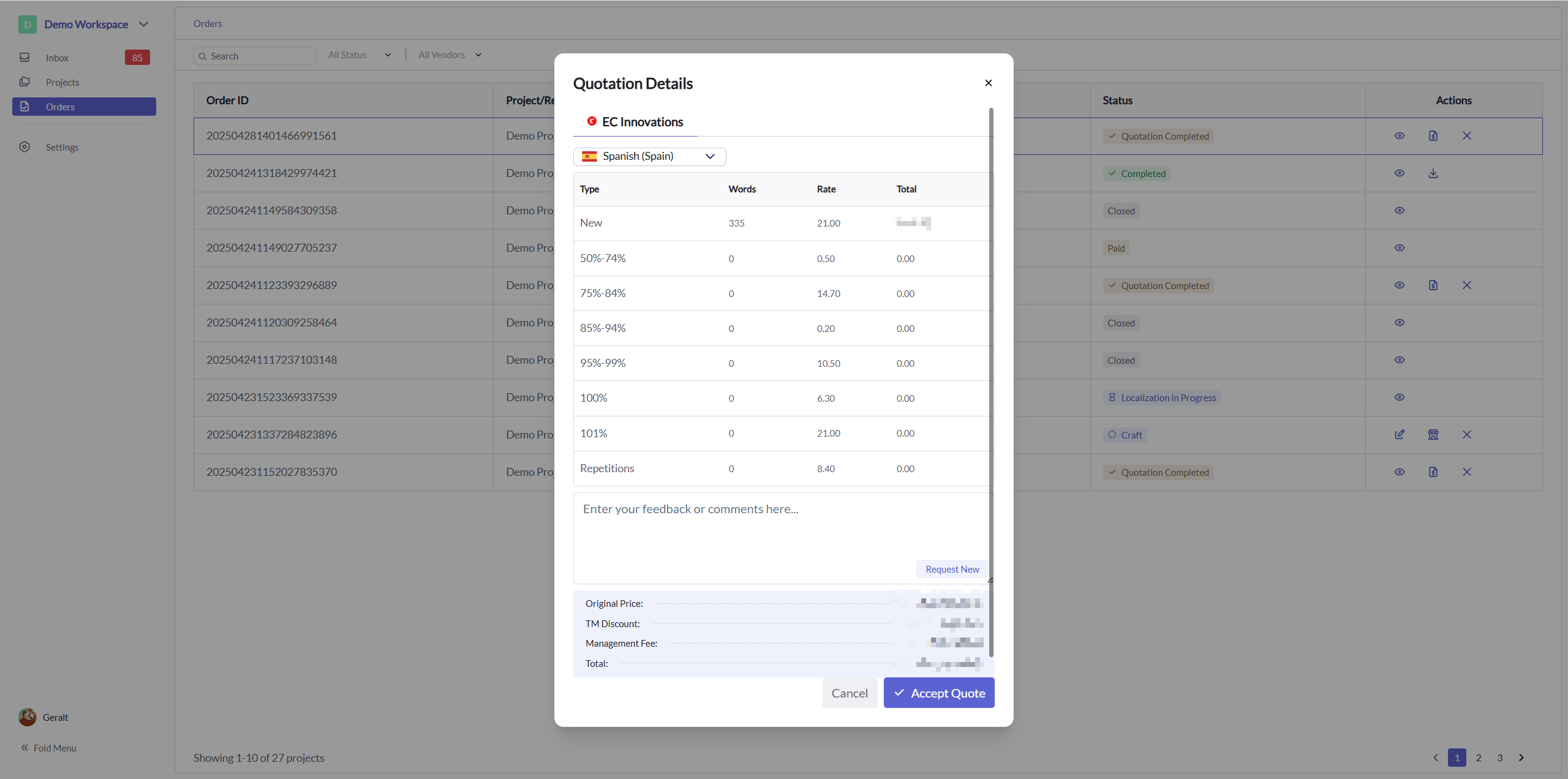
Task: Click download icon for Completed order
Action: click(1433, 173)
